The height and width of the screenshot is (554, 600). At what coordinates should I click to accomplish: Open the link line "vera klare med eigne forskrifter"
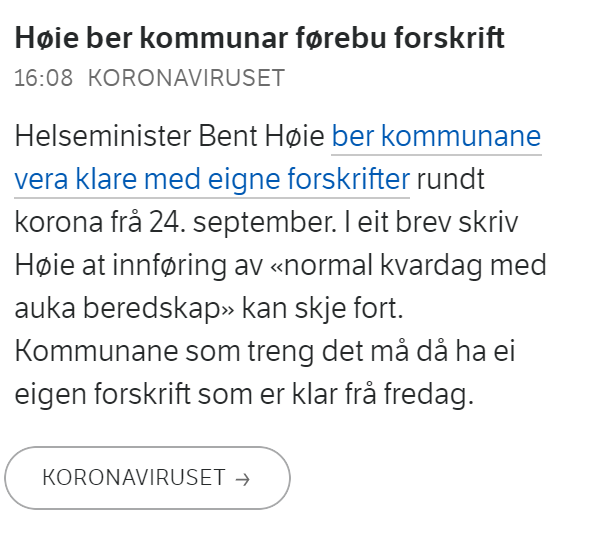point(212,179)
